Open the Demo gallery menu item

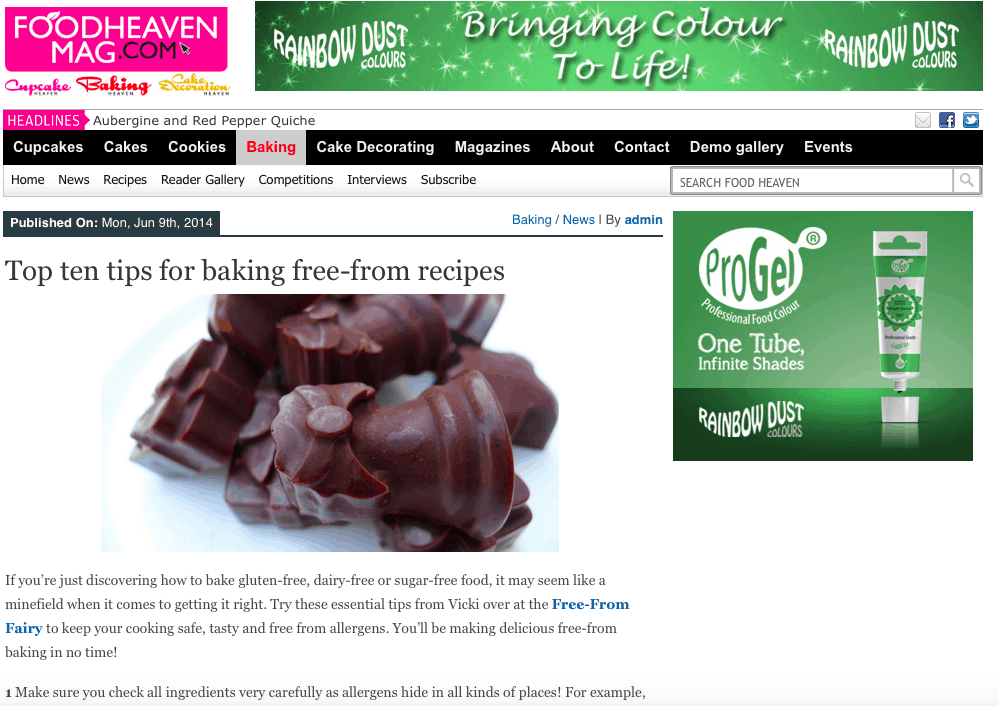click(x=736, y=147)
